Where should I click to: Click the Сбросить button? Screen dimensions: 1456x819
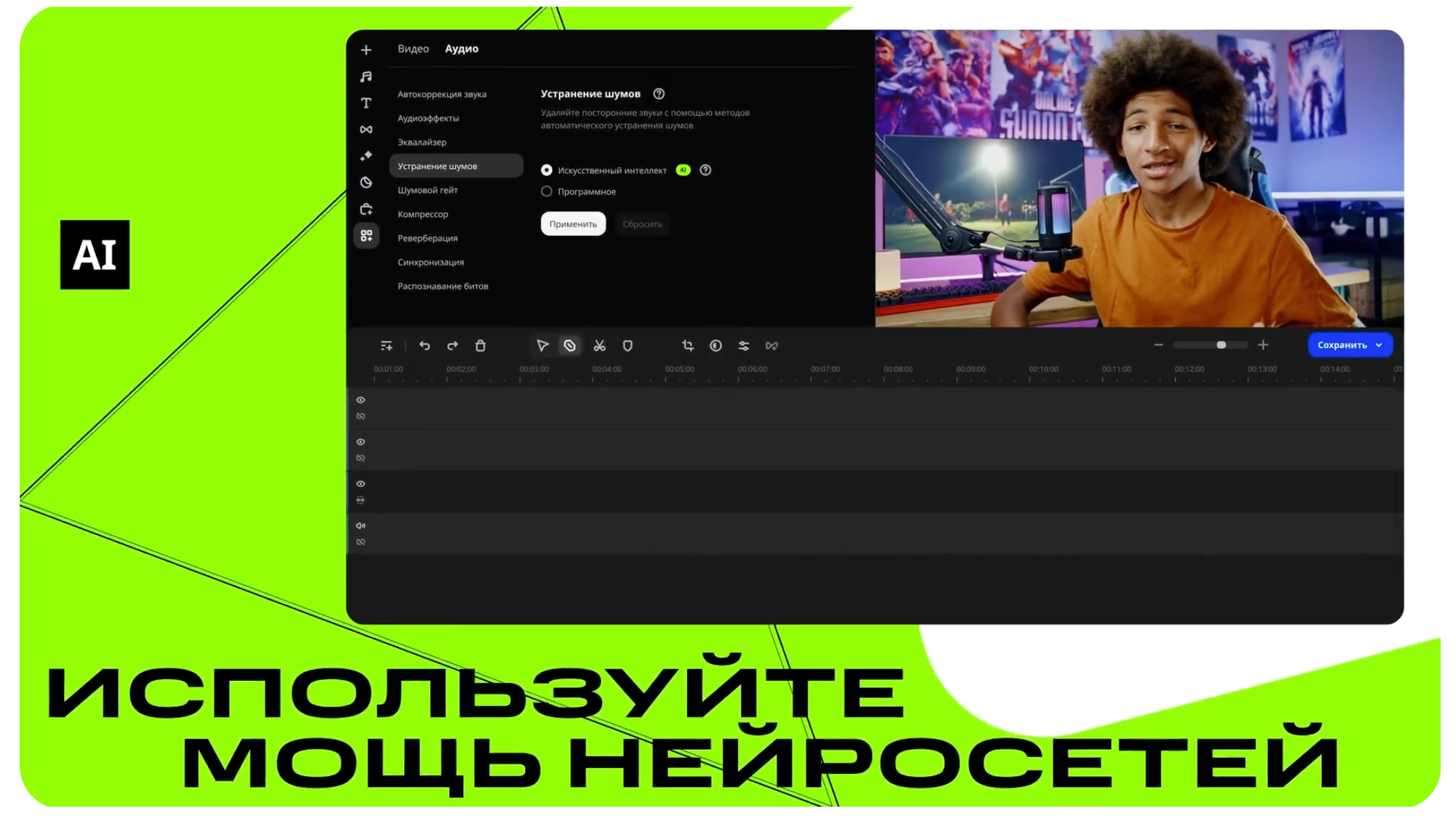[642, 224]
